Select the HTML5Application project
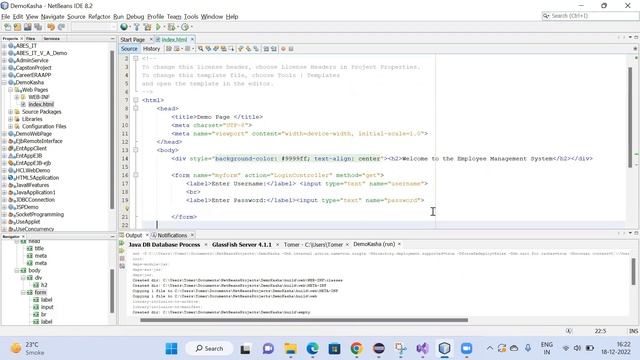 pyautogui.click(x=37, y=178)
